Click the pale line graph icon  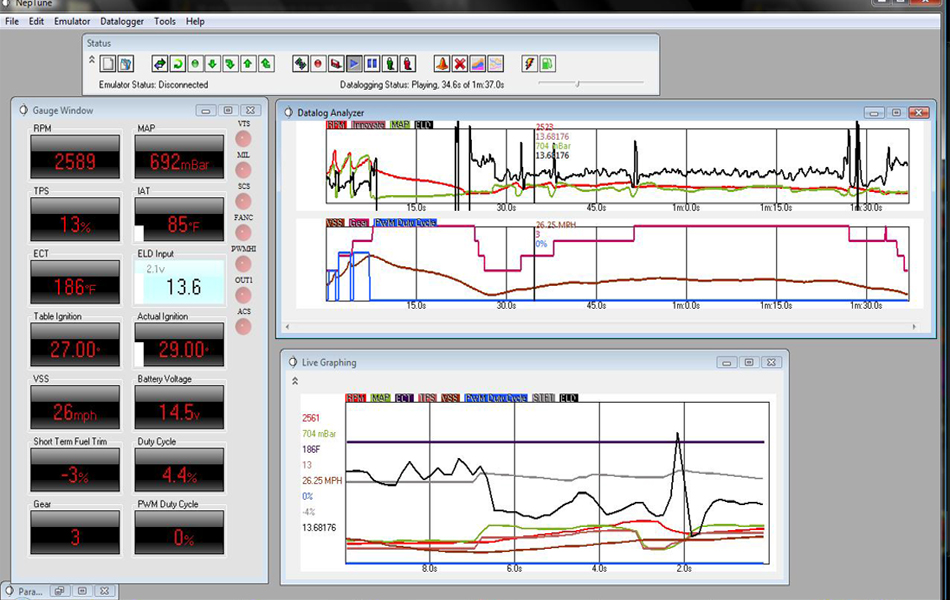[496, 64]
